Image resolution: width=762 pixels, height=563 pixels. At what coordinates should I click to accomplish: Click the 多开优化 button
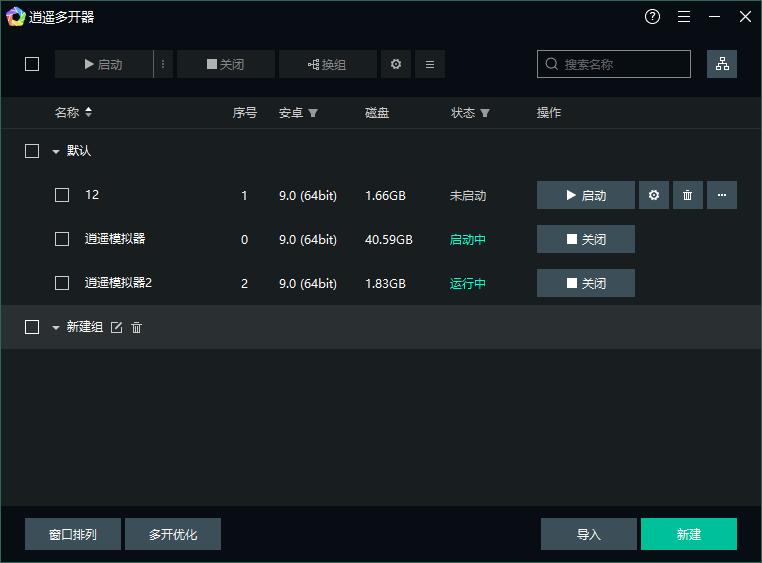pyautogui.click(x=173, y=534)
